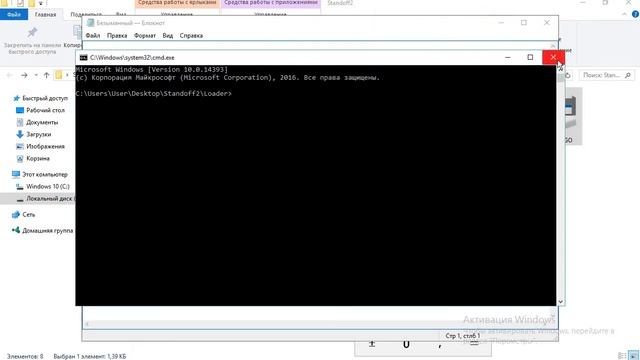Go back in Explorer navigation
The height and width of the screenshot is (360, 640).
tap(10, 75)
